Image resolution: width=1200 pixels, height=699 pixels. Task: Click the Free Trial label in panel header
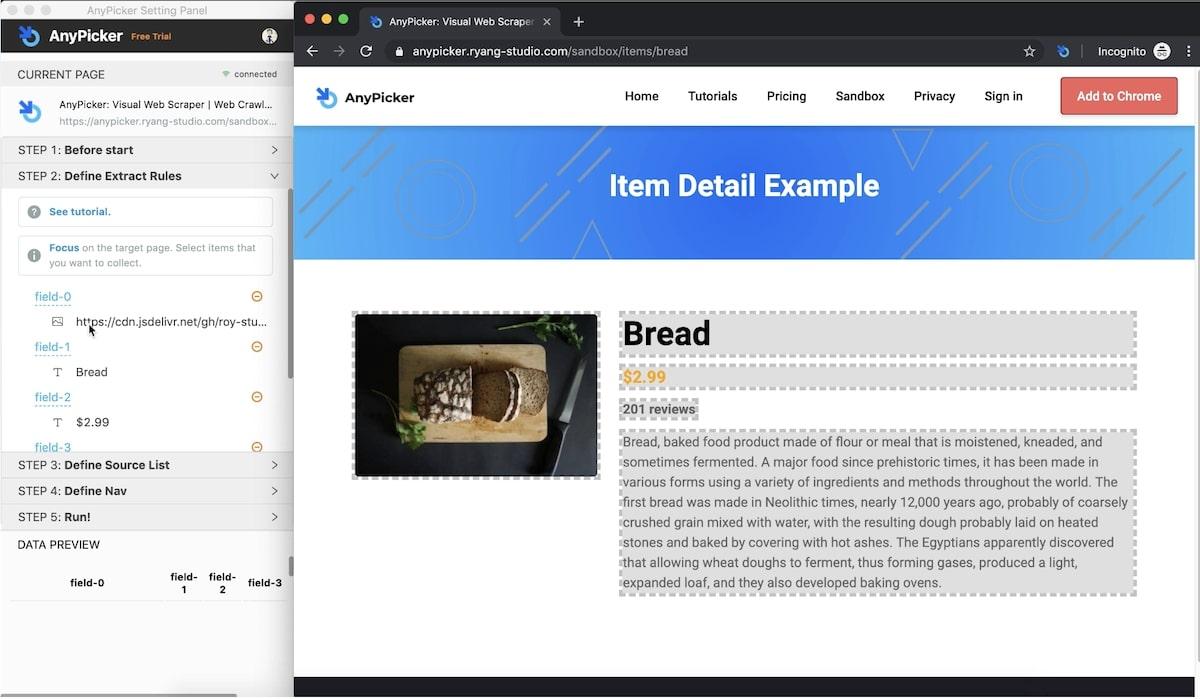pyautogui.click(x=151, y=37)
